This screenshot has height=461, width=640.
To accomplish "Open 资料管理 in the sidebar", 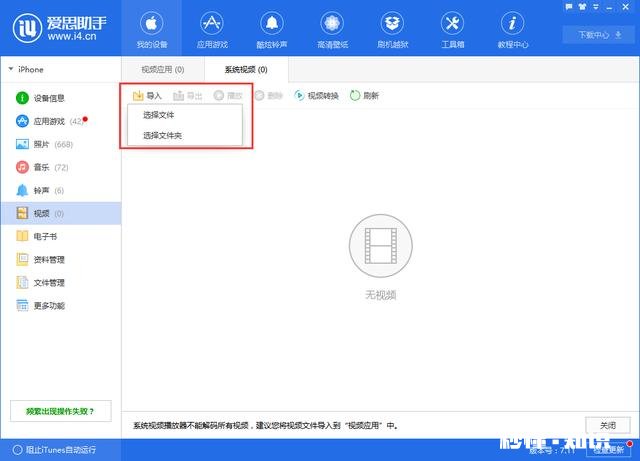I will pyautogui.click(x=61, y=259).
